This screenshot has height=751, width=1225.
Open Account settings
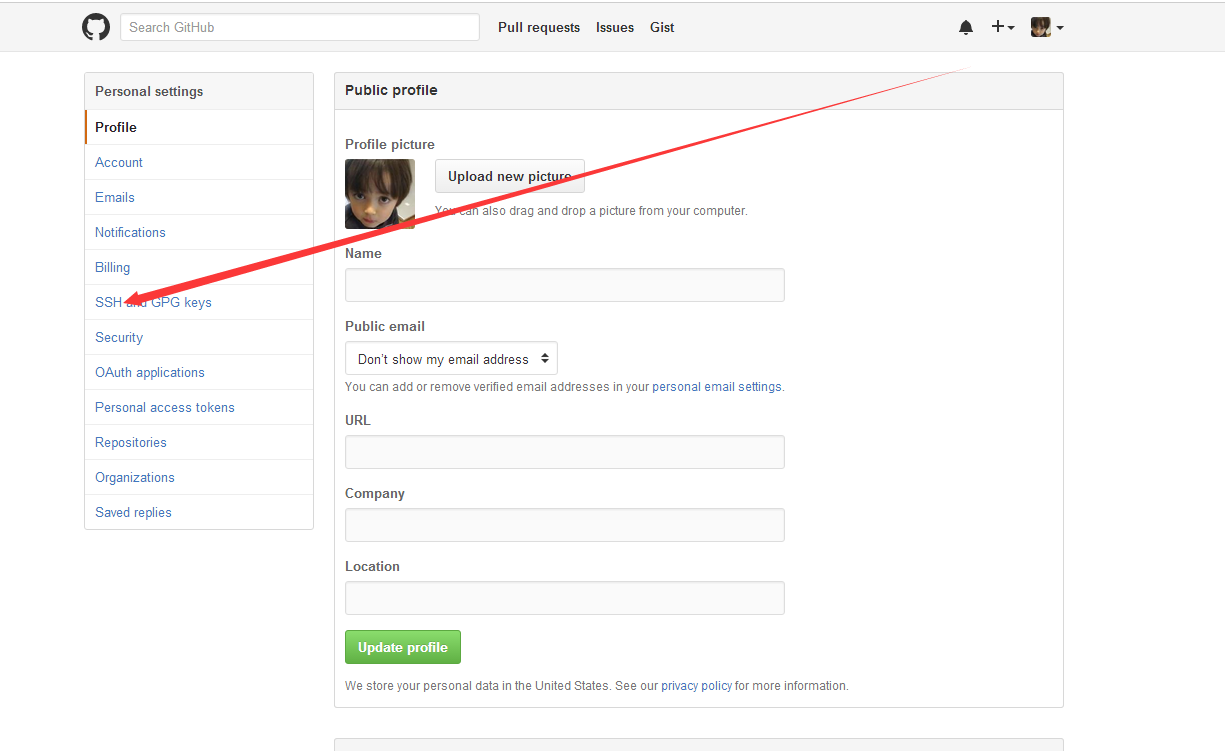199,162
